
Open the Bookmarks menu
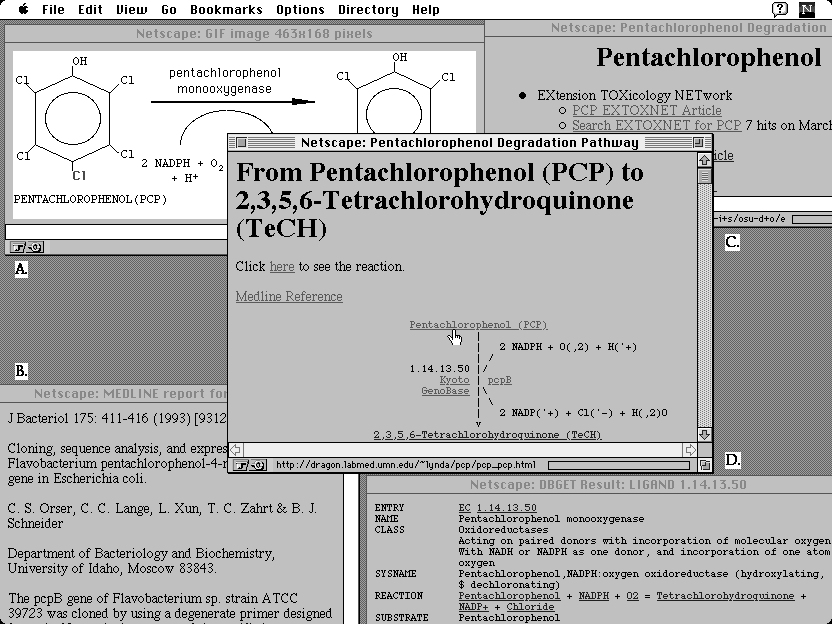[x=226, y=10]
